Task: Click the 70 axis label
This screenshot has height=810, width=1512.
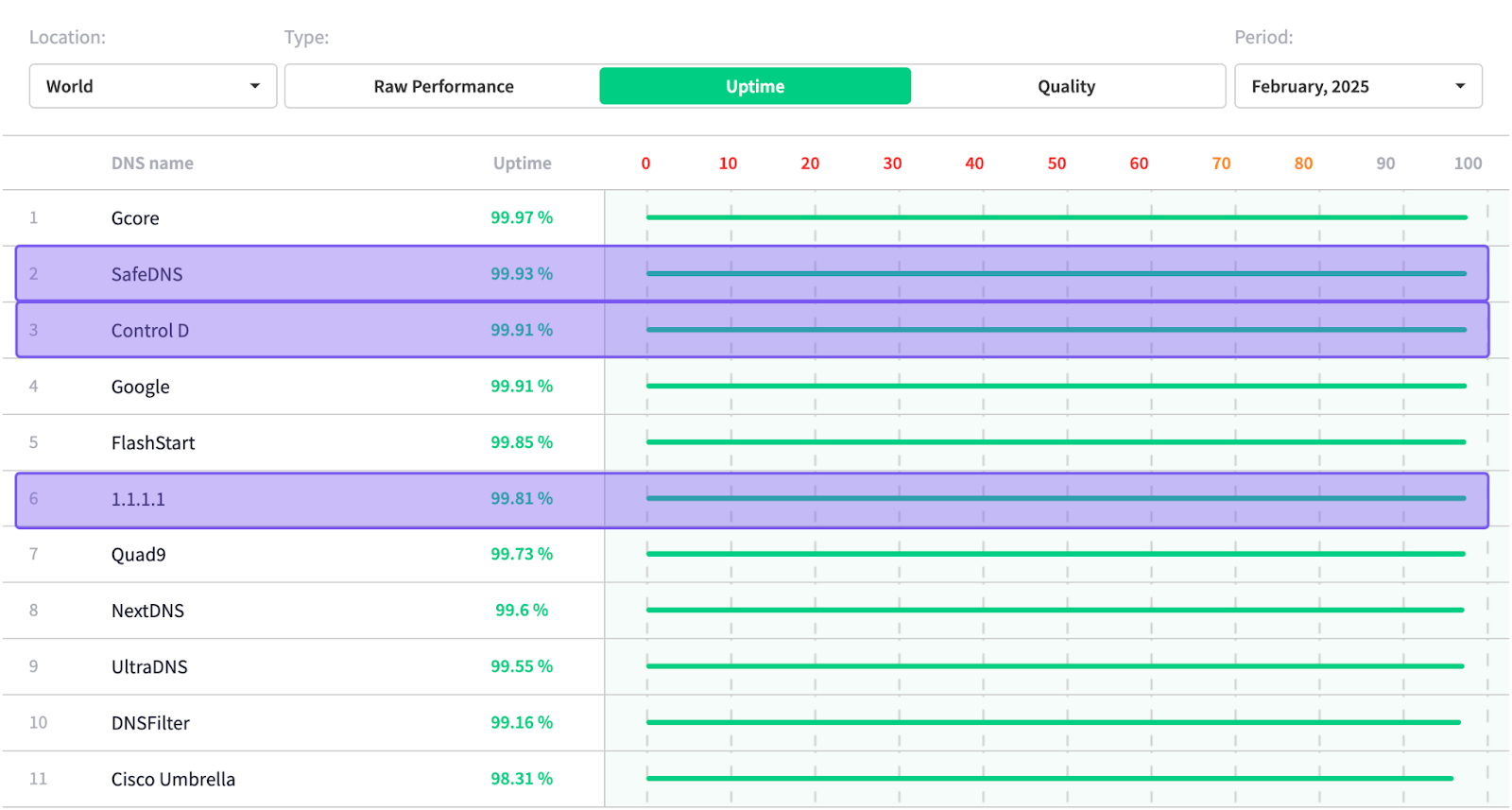Action: pos(1221,163)
